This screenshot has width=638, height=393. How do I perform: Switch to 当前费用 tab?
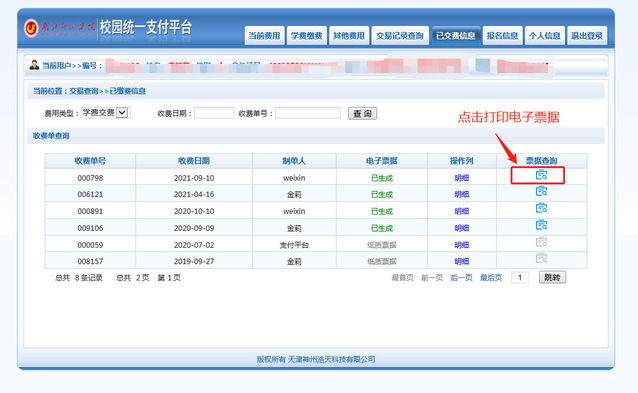click(264, 36)
